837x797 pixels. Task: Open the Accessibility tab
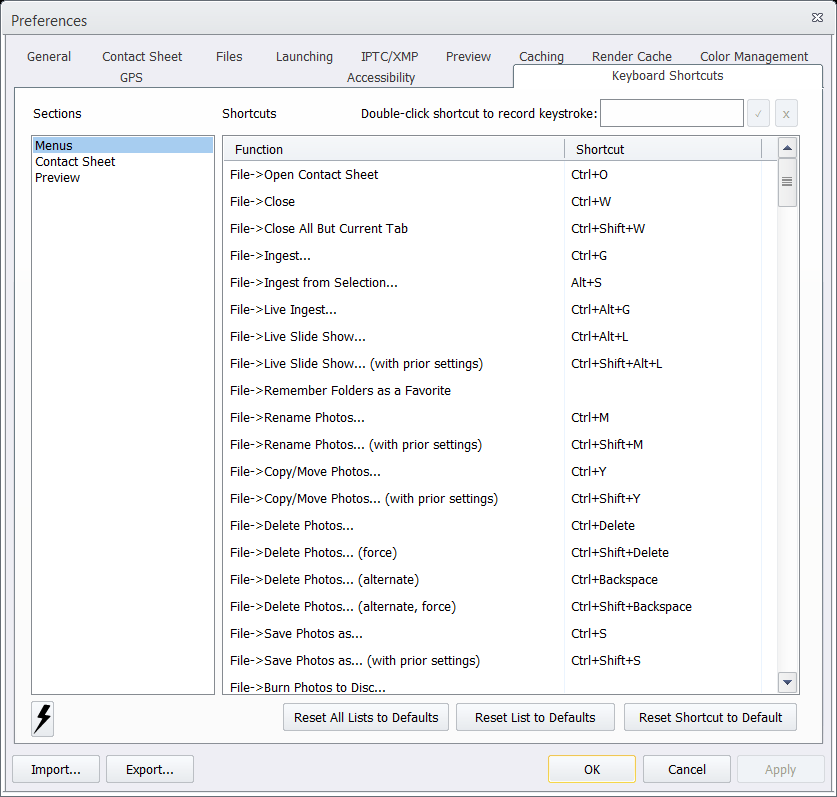(380, 77)
